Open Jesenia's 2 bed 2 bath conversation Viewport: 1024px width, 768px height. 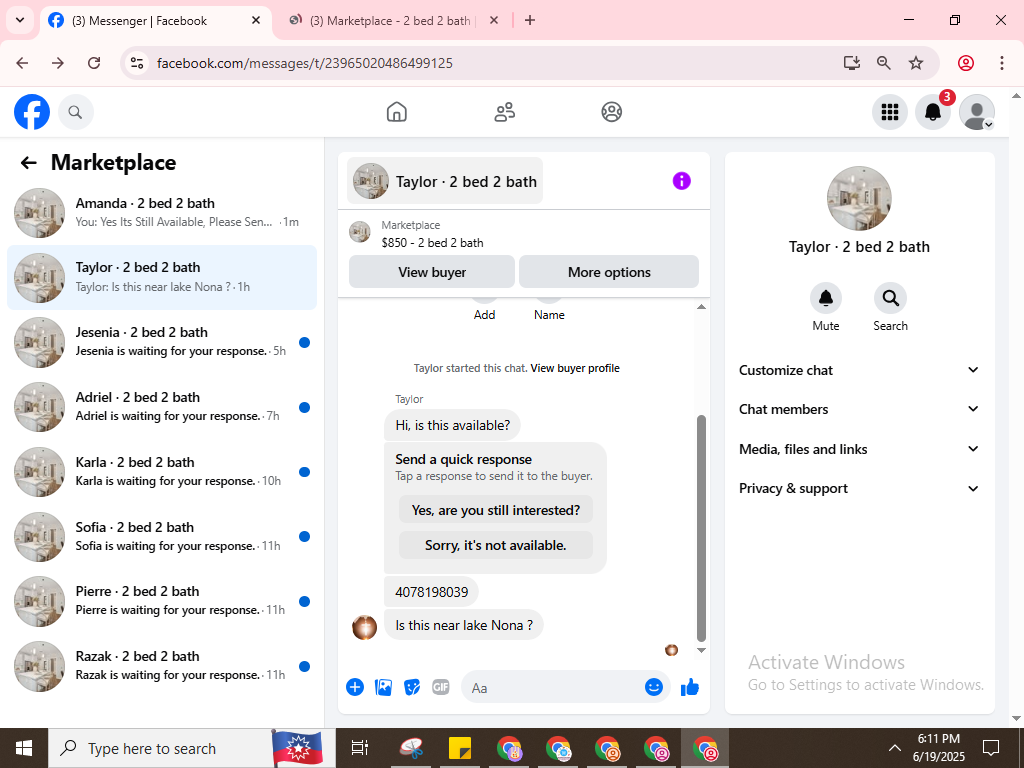(162, 342)
